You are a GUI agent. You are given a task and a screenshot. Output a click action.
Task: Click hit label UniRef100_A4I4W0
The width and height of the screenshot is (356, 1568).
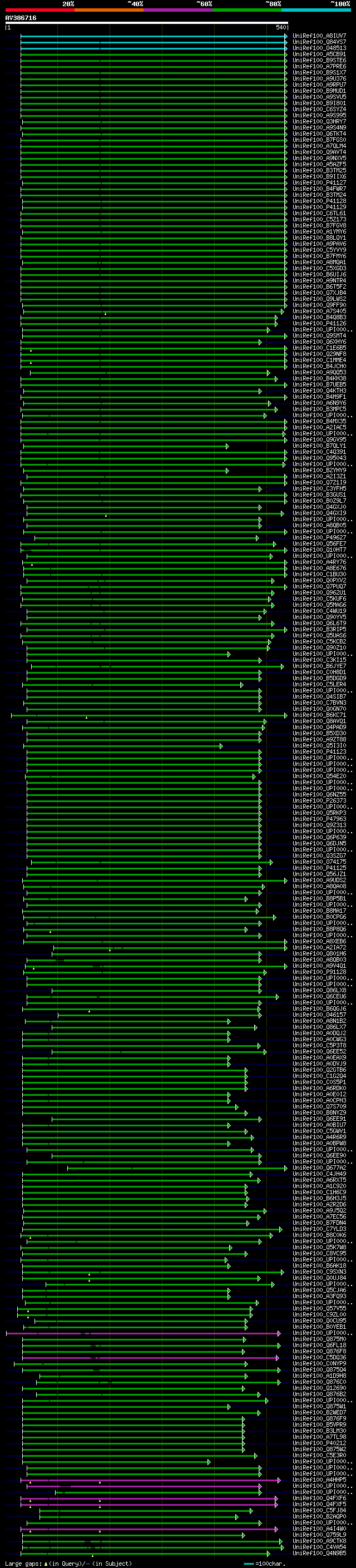[319, 1529]
